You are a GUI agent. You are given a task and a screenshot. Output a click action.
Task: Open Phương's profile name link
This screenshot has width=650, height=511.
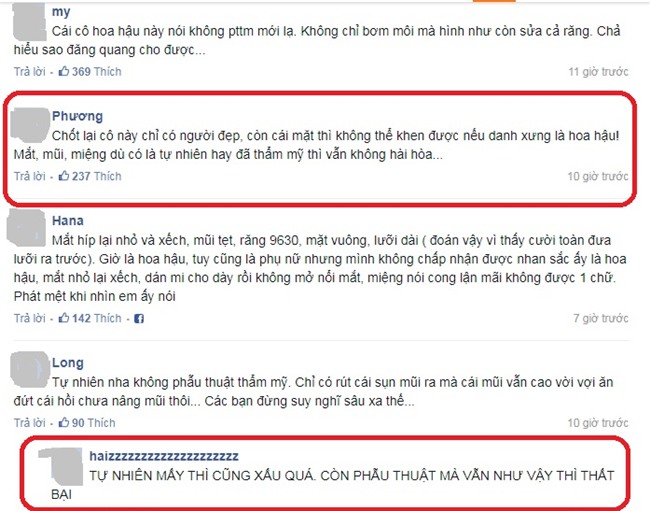(x=77, y=116)
